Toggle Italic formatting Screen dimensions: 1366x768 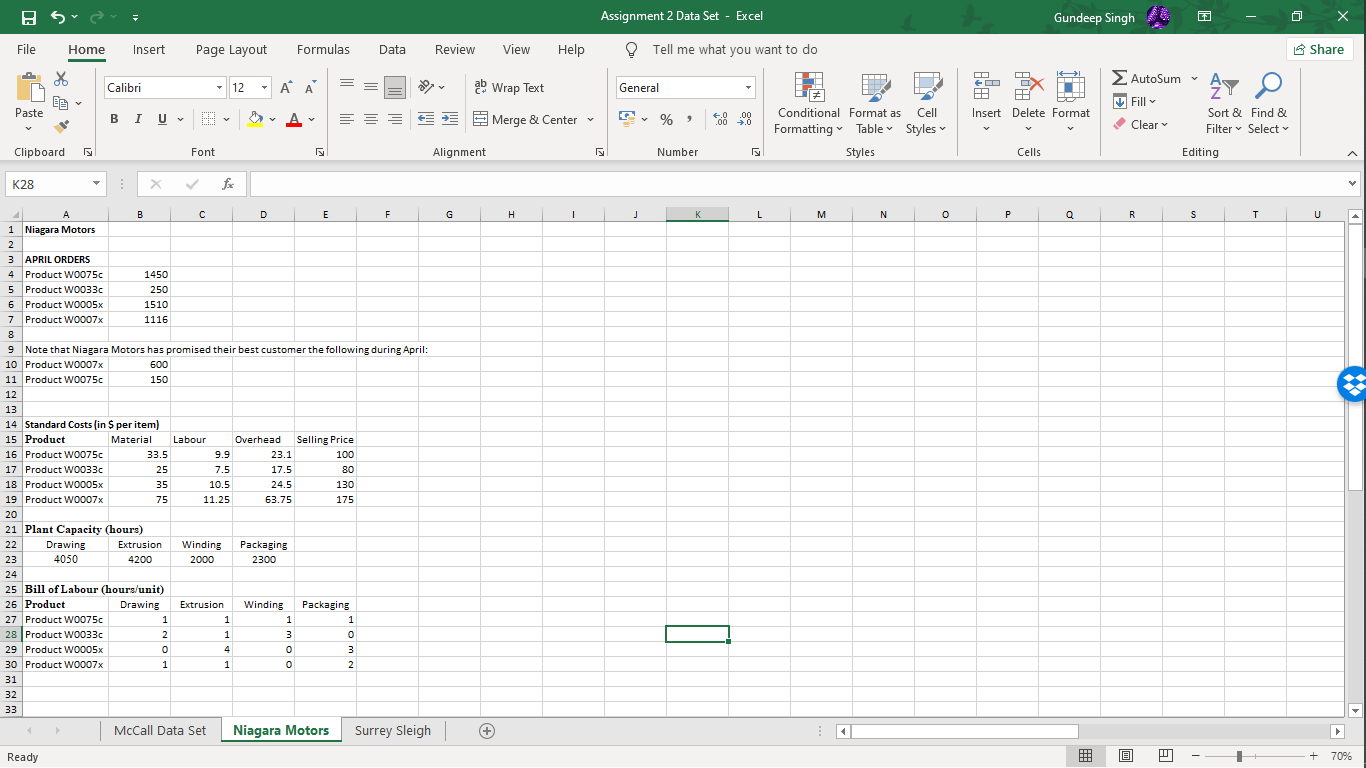(137, 120)
